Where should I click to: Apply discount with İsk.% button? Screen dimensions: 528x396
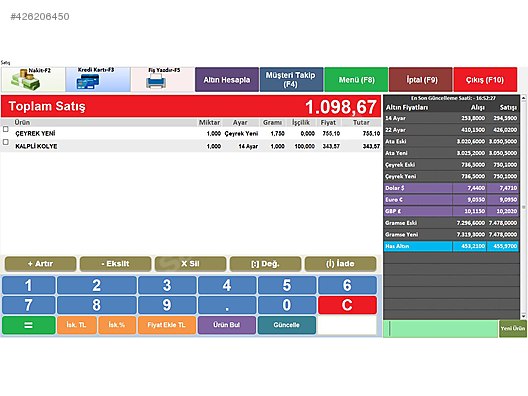coord(117,325)
